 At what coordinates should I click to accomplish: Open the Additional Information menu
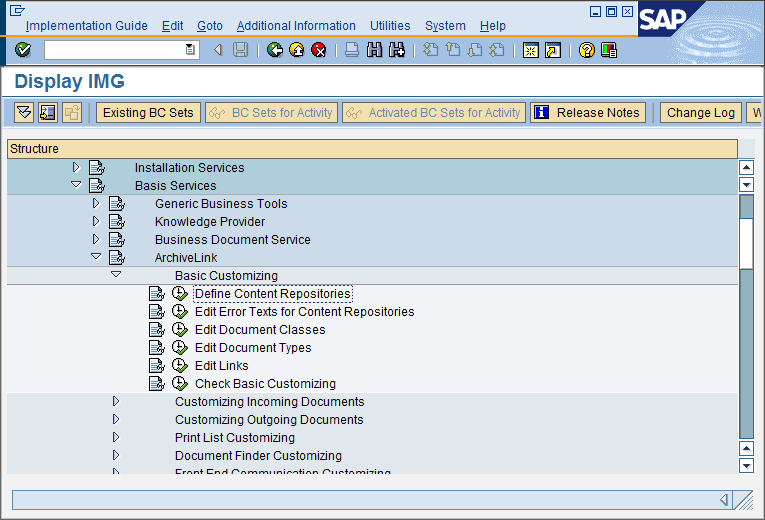(x=296, y=26)
